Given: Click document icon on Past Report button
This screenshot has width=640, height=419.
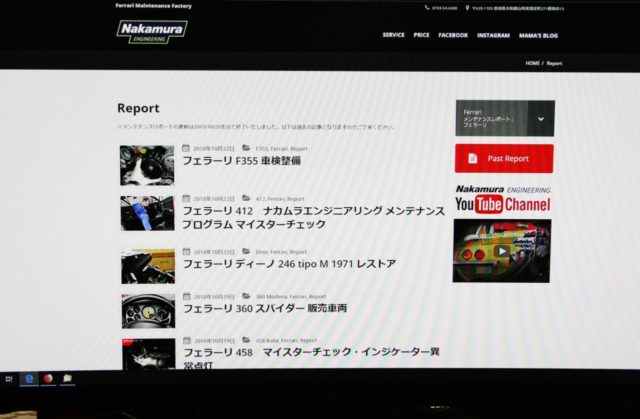Looking at the screenshot, I should tap(473, 158).
